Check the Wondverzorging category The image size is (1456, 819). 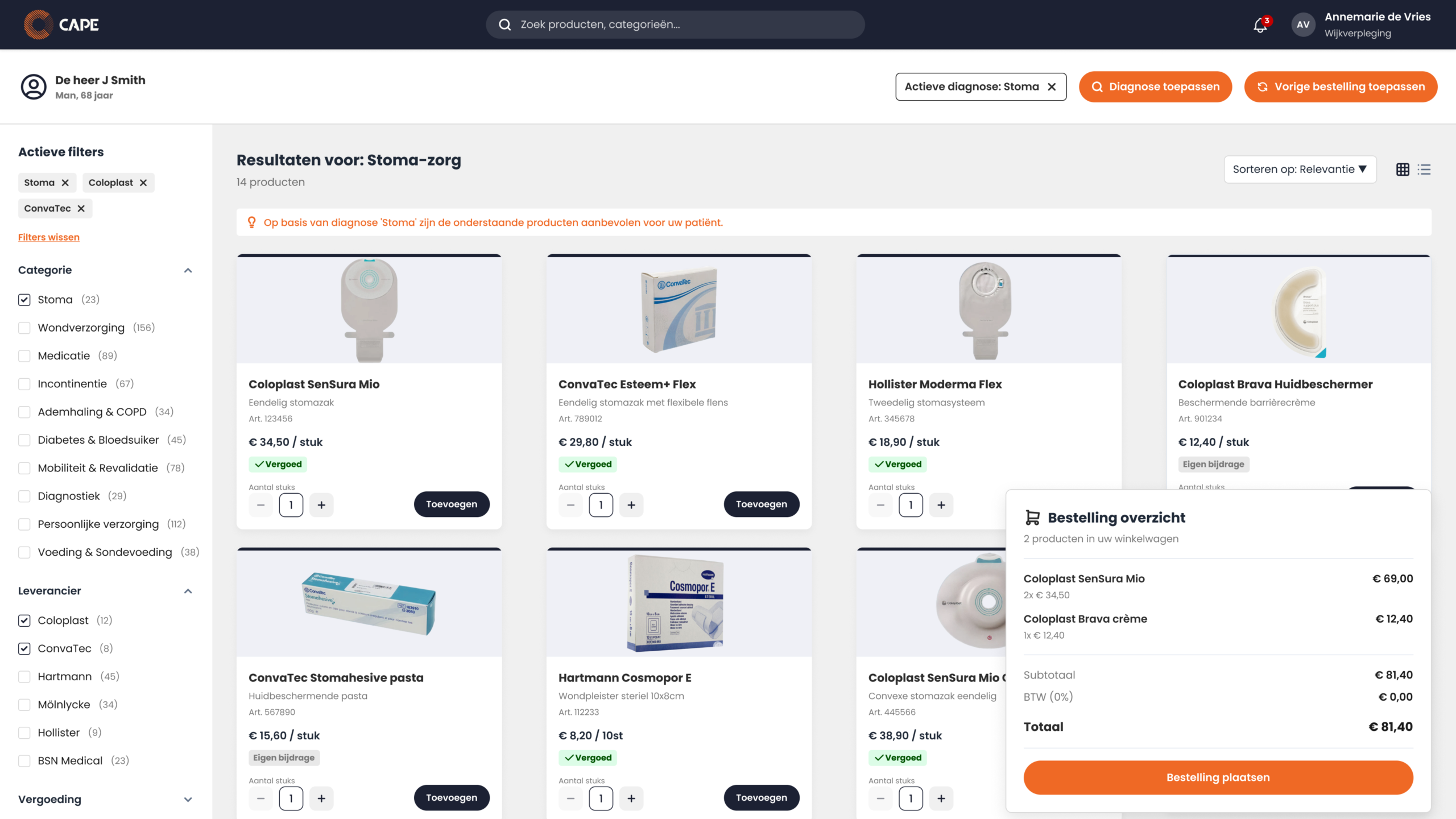coord(24,328)
